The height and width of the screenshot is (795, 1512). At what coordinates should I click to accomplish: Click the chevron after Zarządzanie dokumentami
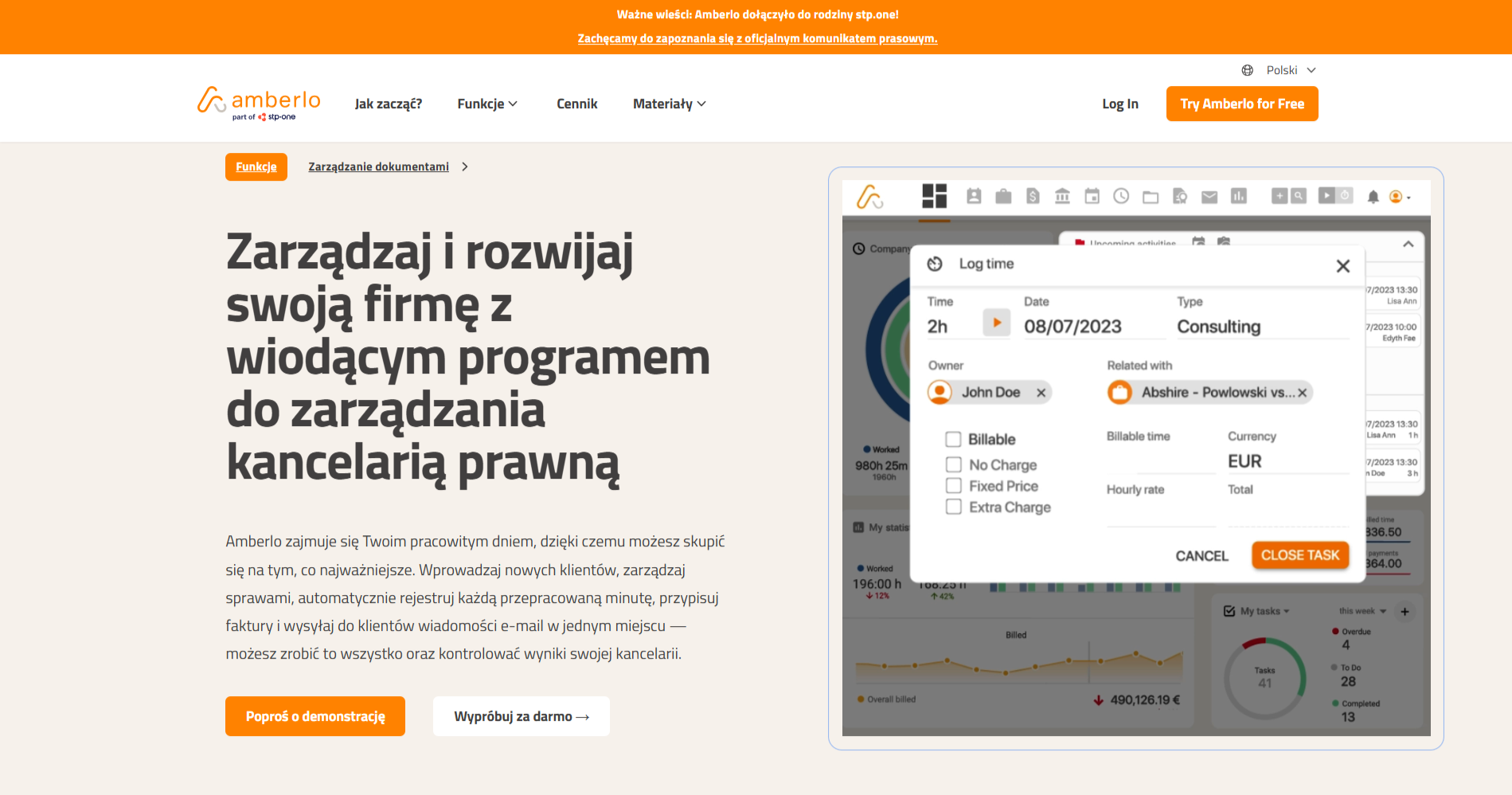[x=465, y=166]
